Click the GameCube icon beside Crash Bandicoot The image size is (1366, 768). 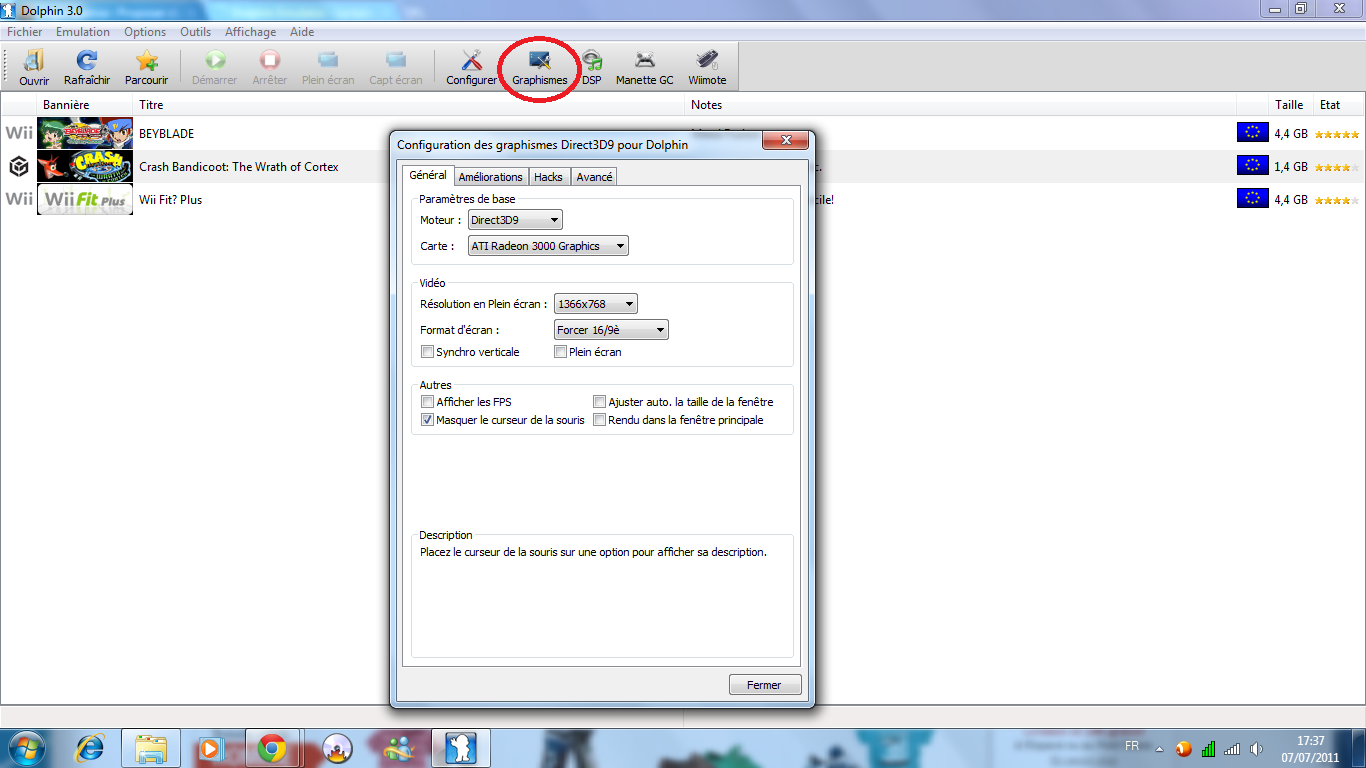[18, 166]
